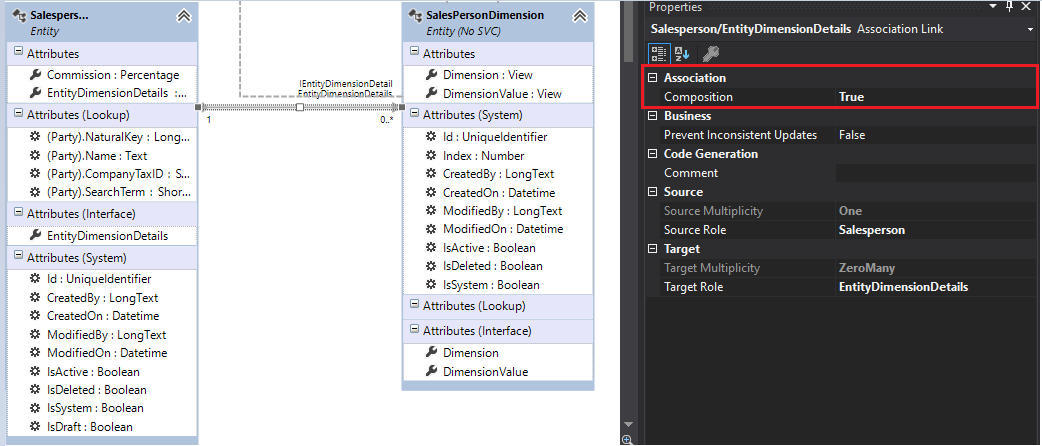
Task: Open Property Pages wrench icon
Action: pos(710,54)
